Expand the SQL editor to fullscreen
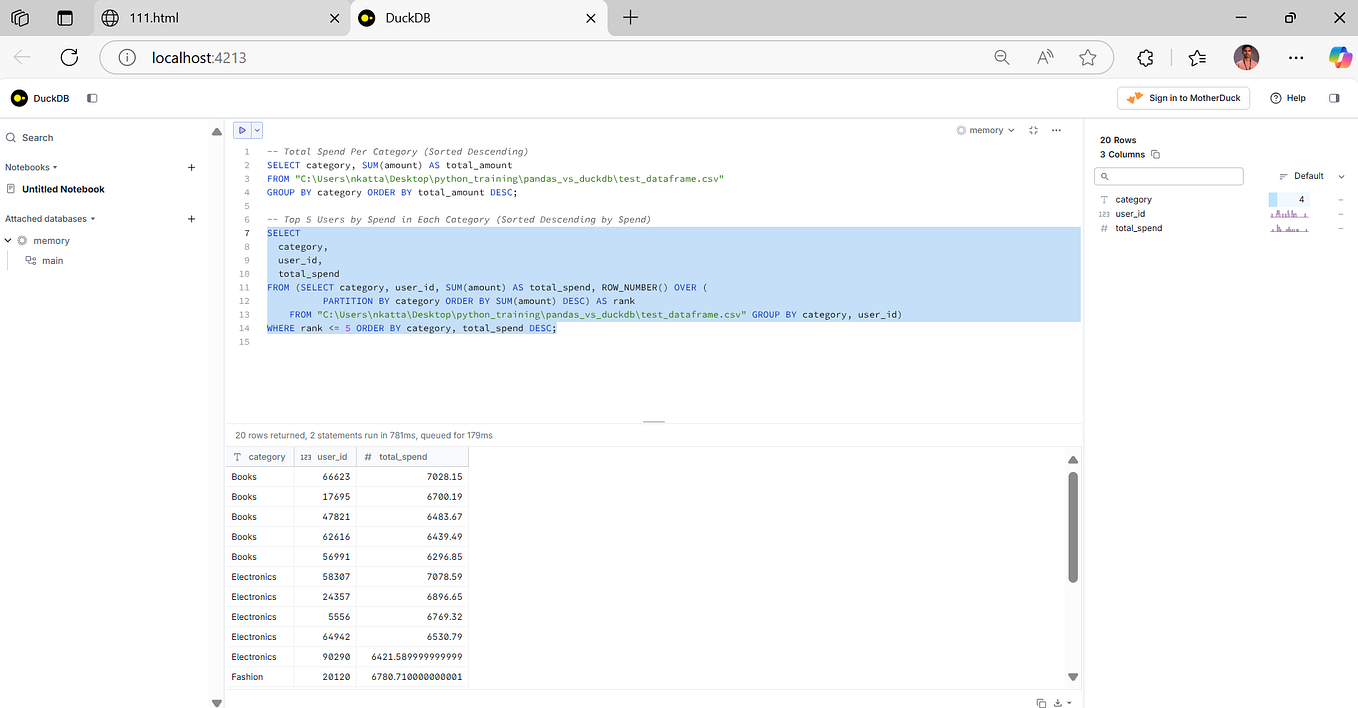This screenshot has width=1358, height=708. coord(1033,129)
